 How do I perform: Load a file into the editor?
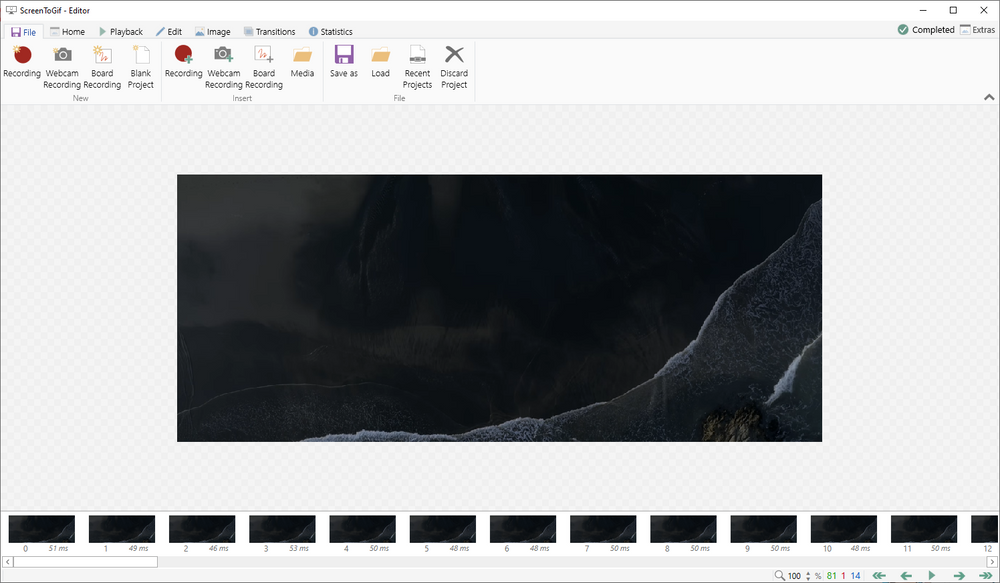coord(380,67)
